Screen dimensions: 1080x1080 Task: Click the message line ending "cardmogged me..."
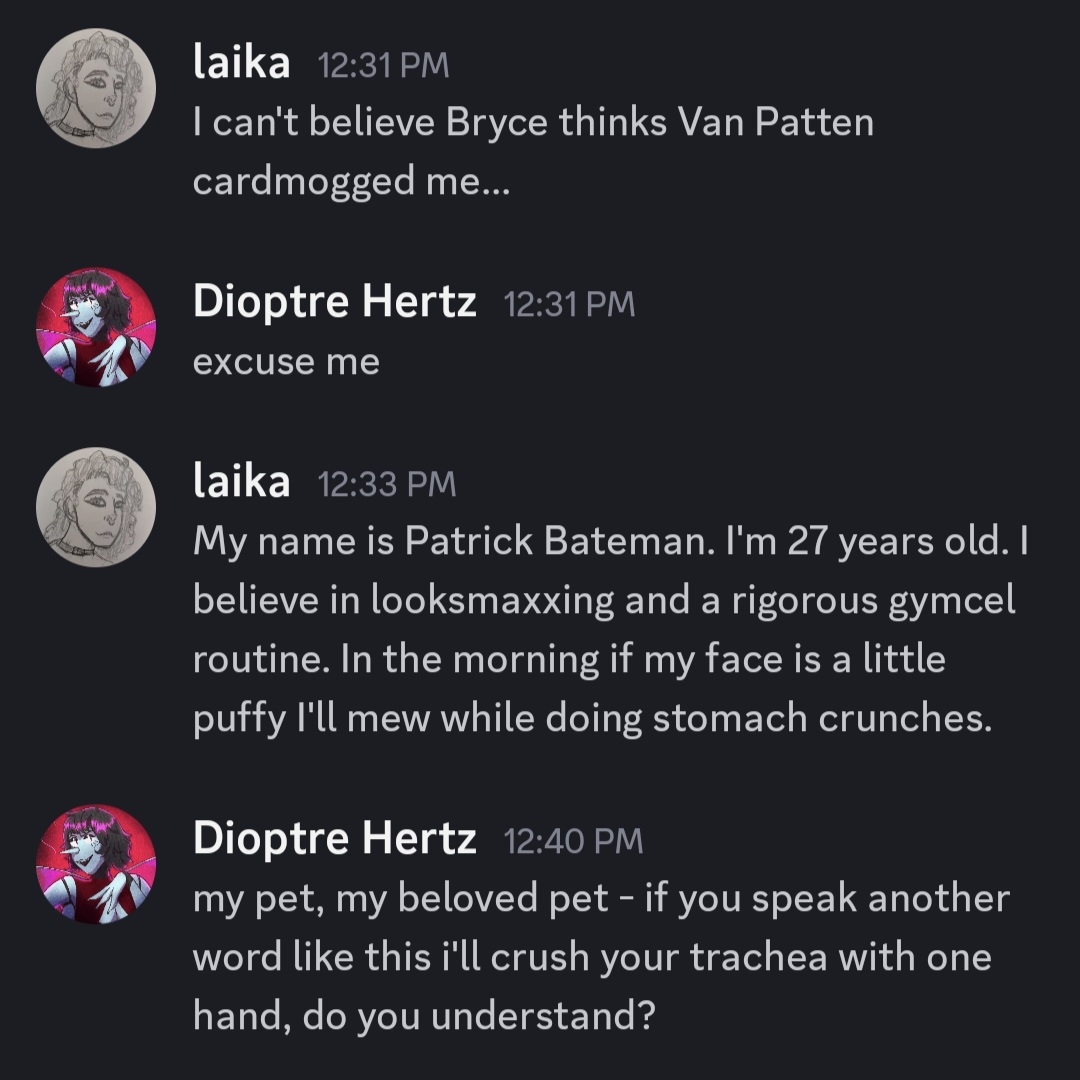click(x=351, y=182)
